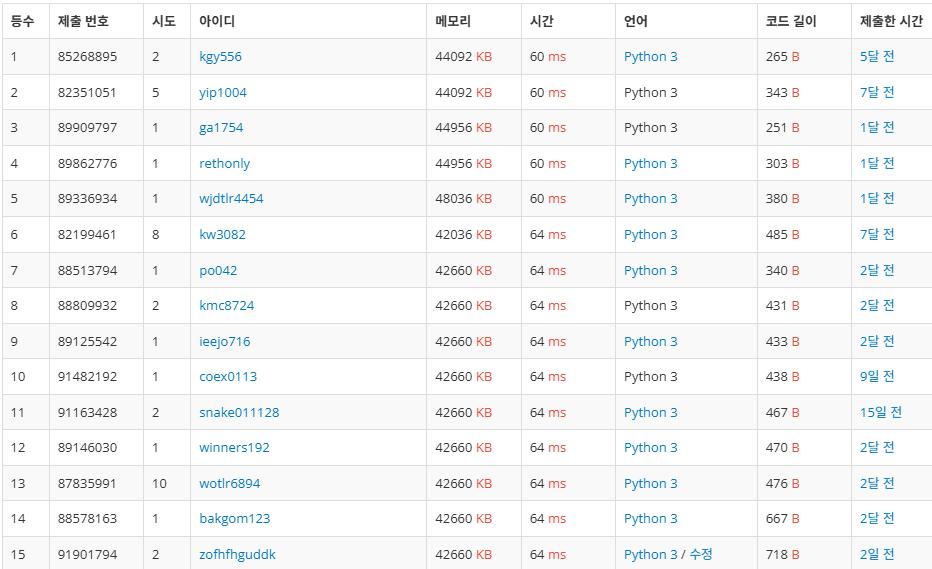Open the 코드 길이 column header

point(791,21)
